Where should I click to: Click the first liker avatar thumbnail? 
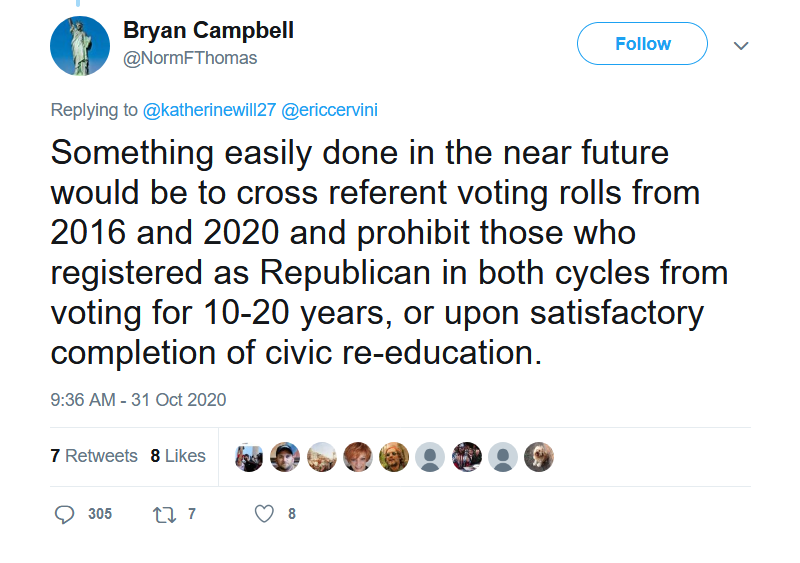pos(249,457)
